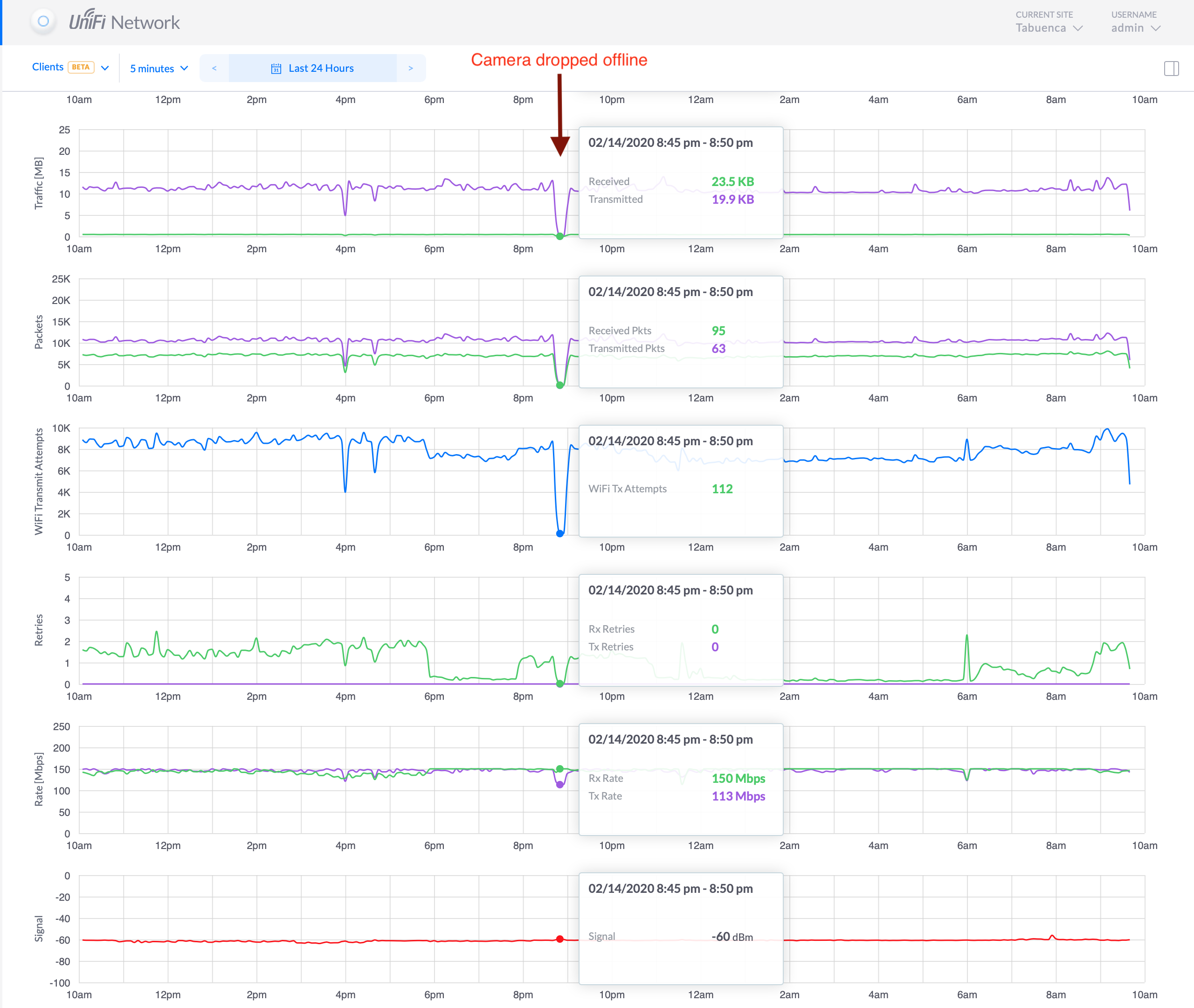1194x1008 pixels.
Task: Click the green Packets chart data point
Action: point(560,385)
